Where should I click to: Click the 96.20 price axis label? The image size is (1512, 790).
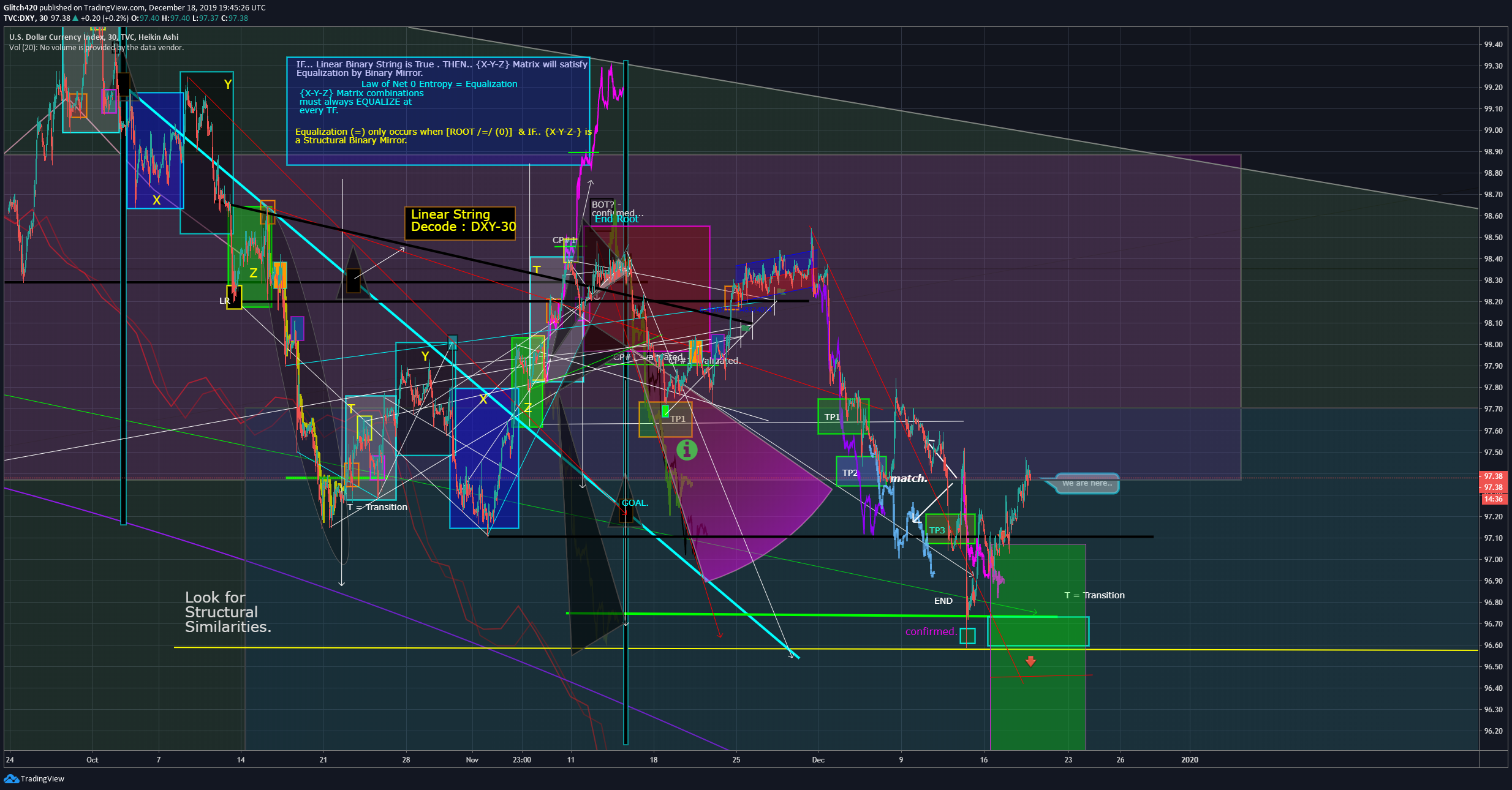1493,731
